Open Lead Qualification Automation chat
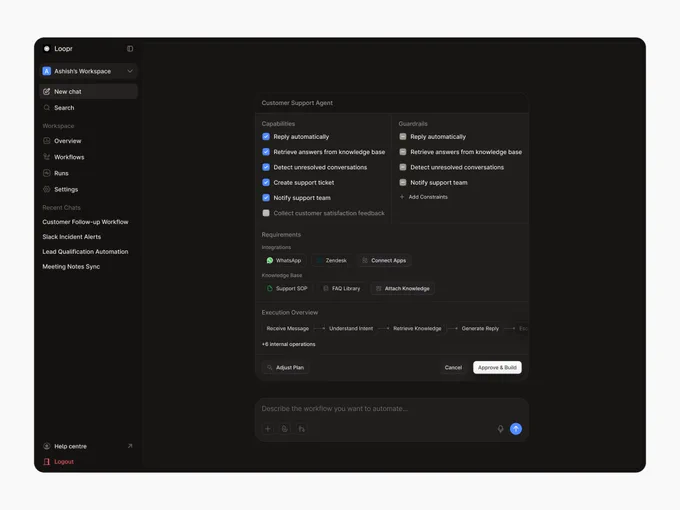Screen dimensions: 680x510 [85, 252]
